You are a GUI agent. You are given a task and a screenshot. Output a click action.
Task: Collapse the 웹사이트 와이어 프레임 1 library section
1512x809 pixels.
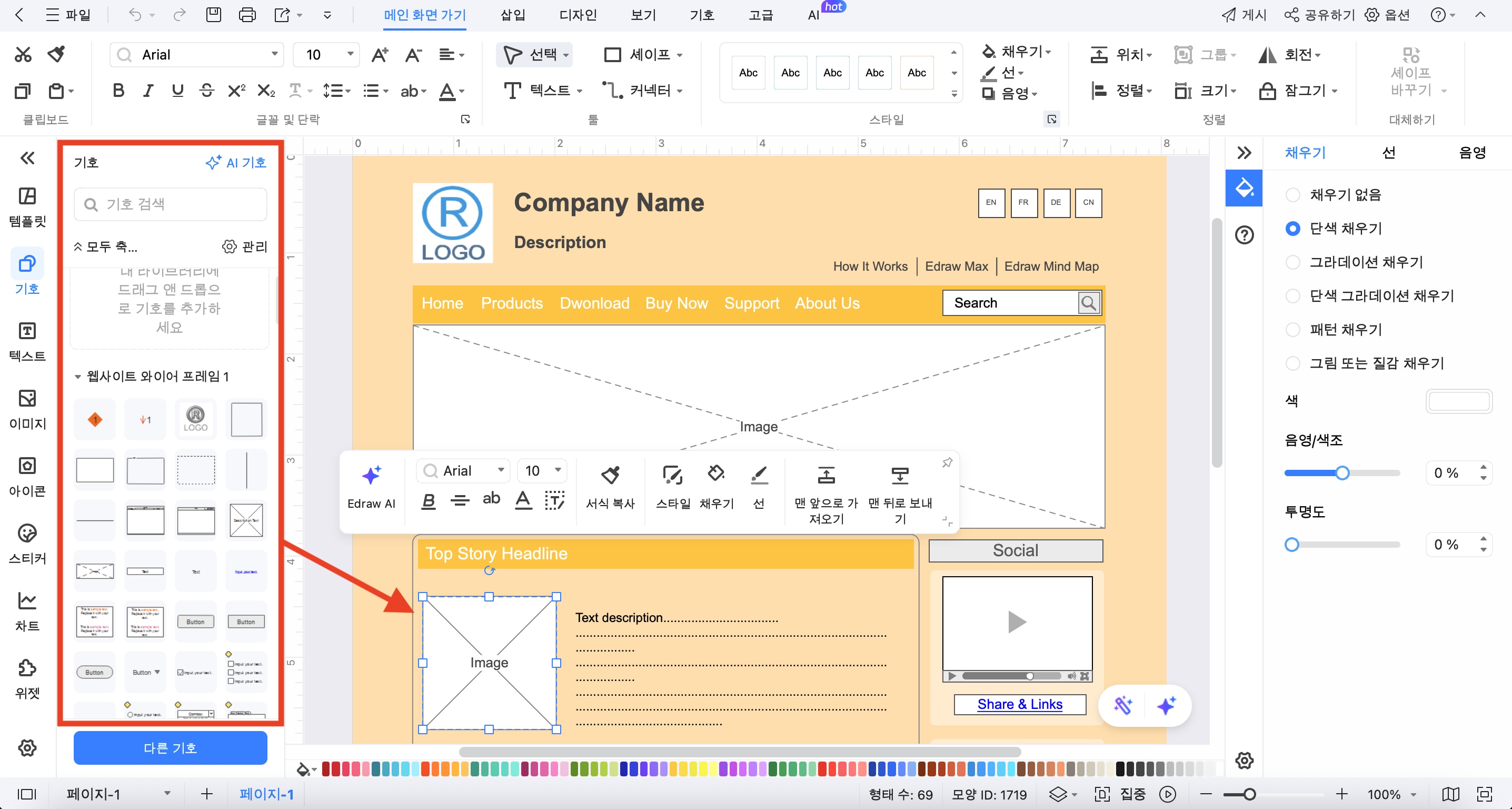click(77, 376)
